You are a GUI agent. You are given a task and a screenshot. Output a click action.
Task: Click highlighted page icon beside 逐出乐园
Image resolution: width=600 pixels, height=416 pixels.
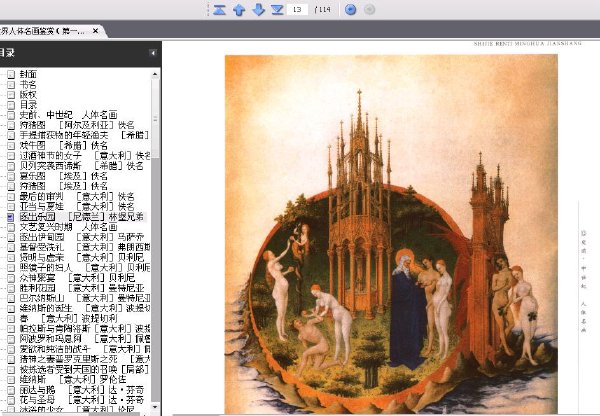click(11, 217)
